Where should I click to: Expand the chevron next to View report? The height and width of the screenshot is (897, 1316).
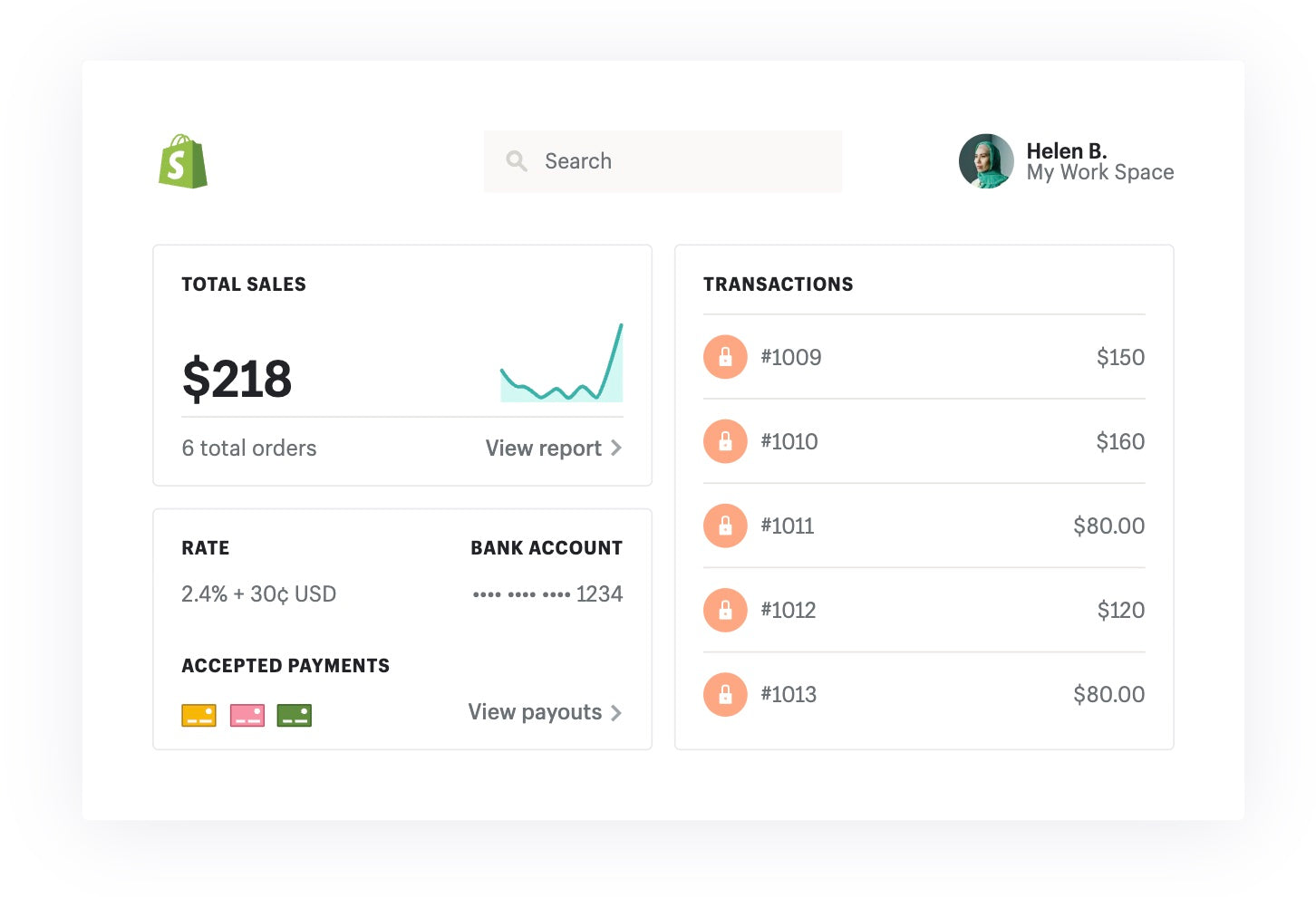617,448
